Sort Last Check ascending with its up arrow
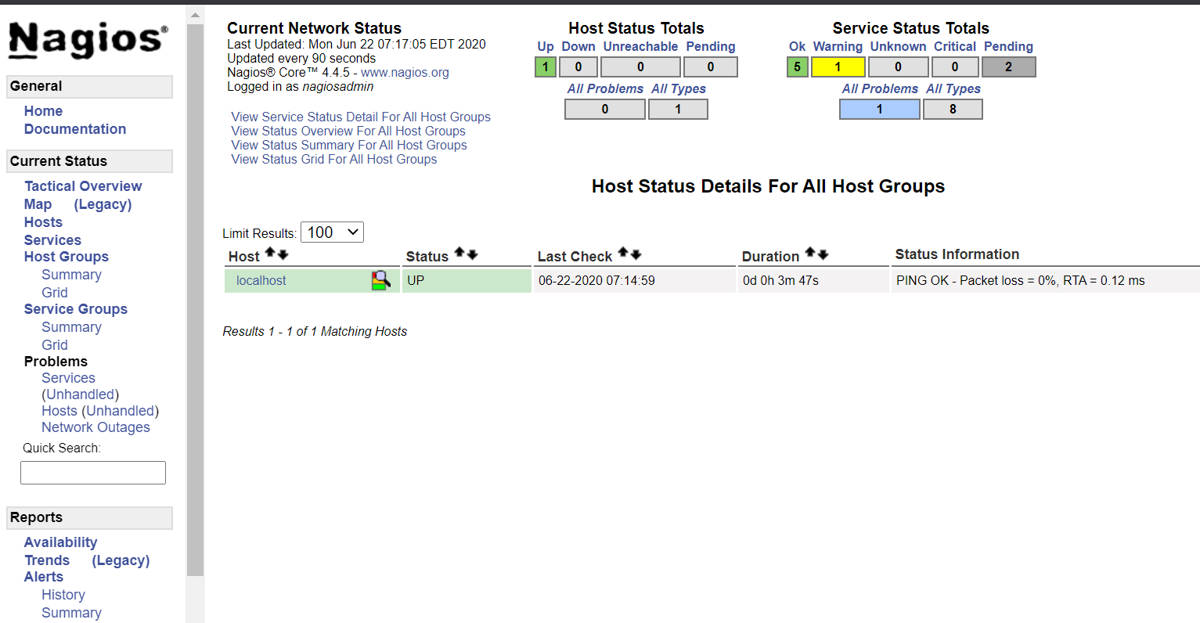Screen dimensions: 1200x623 tap(622, 250)
